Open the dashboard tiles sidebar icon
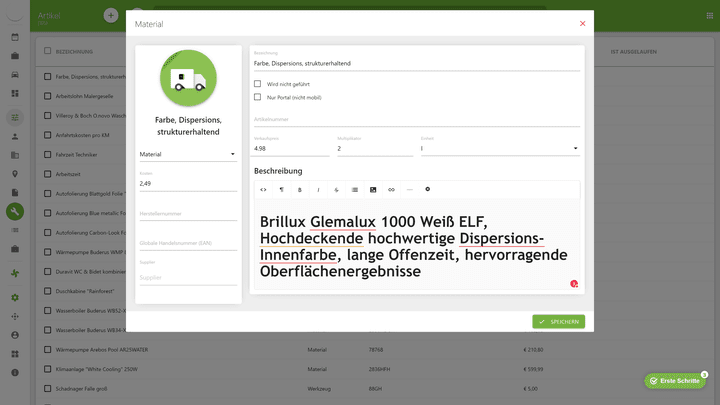 point(15,93)
